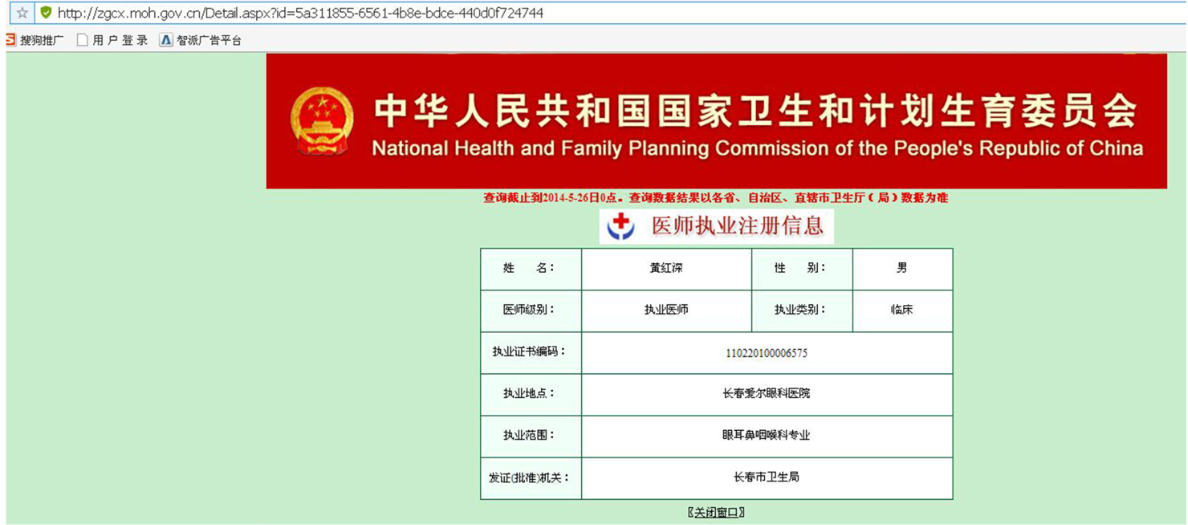Viewport: 1188px width, 525px height.
Task: Click the gender value 男
Action: pyautogui.click(x=902, y=268)
